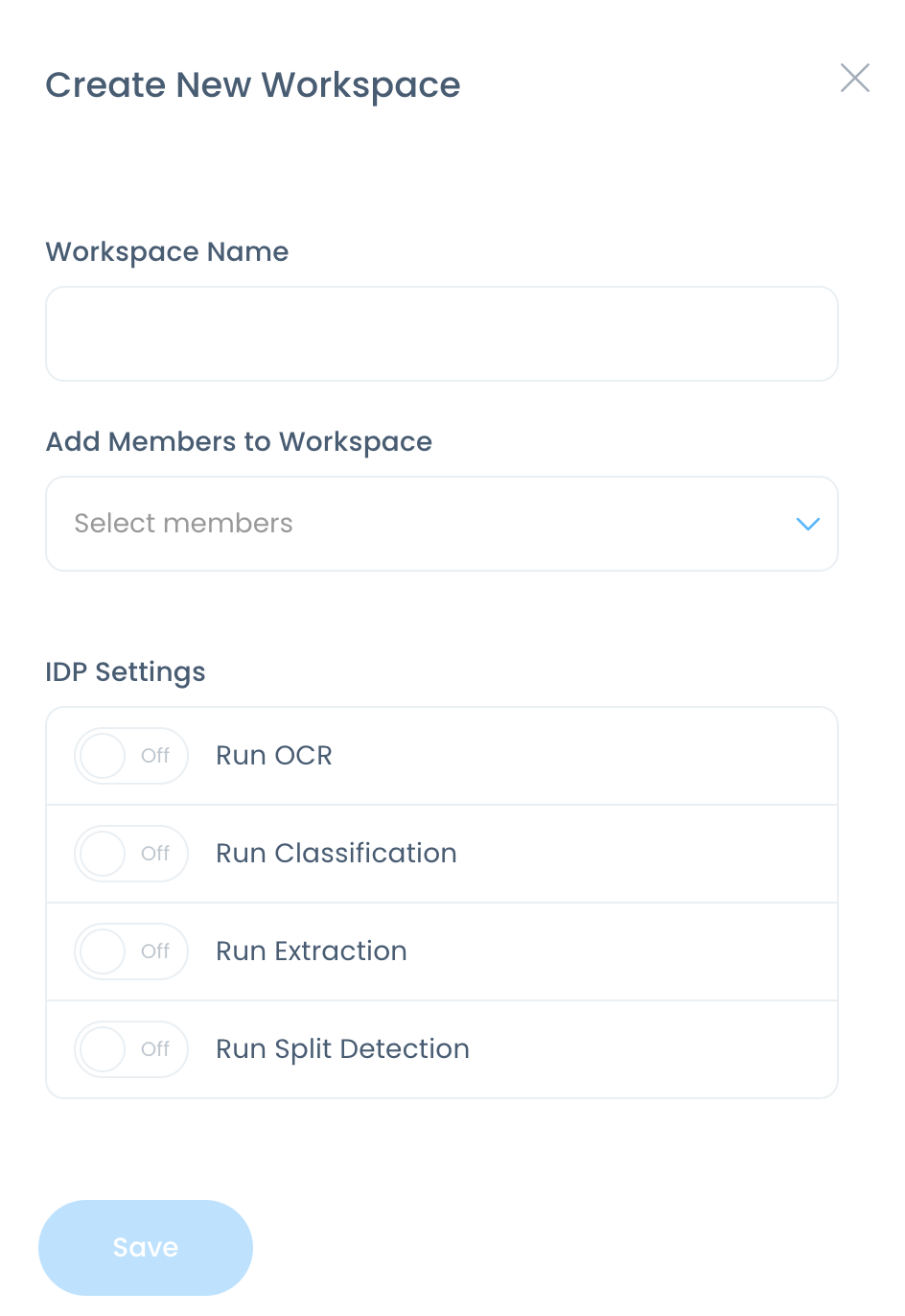Click the Run OCR label text
This screenshot has width=905, height=1316.
point(274,756)
